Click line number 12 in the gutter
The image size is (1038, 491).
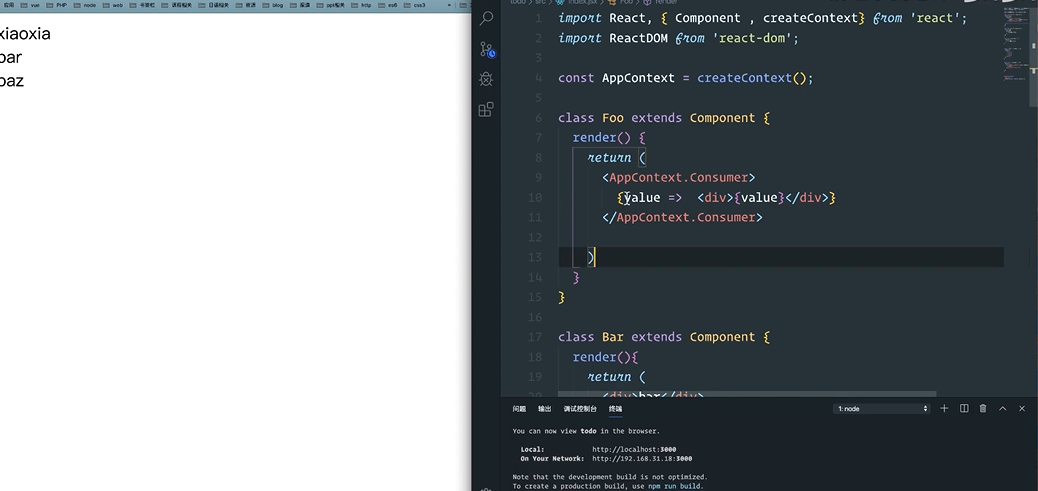[535, 237]
